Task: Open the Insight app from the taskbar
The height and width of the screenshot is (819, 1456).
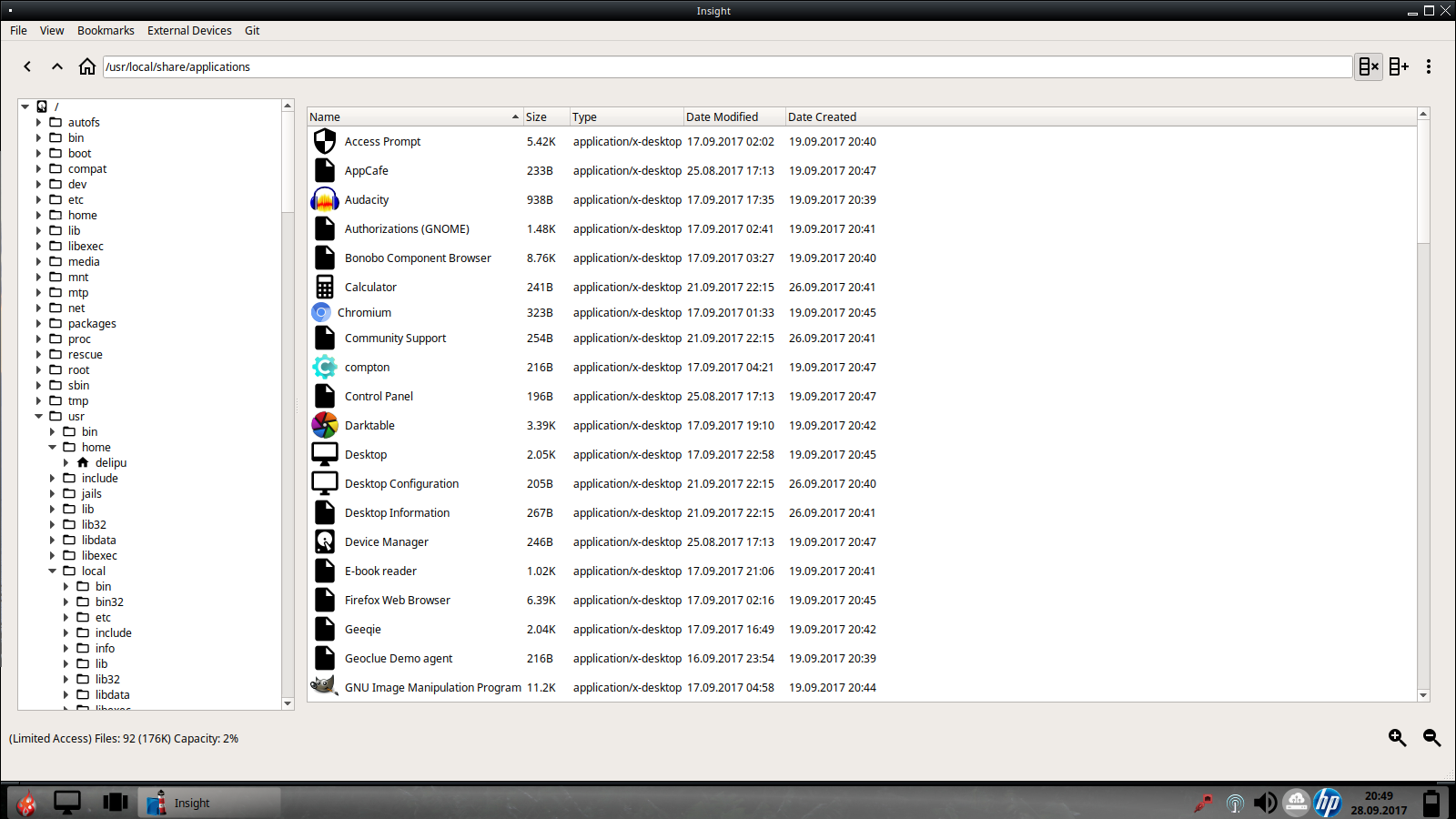Action: 191,803
